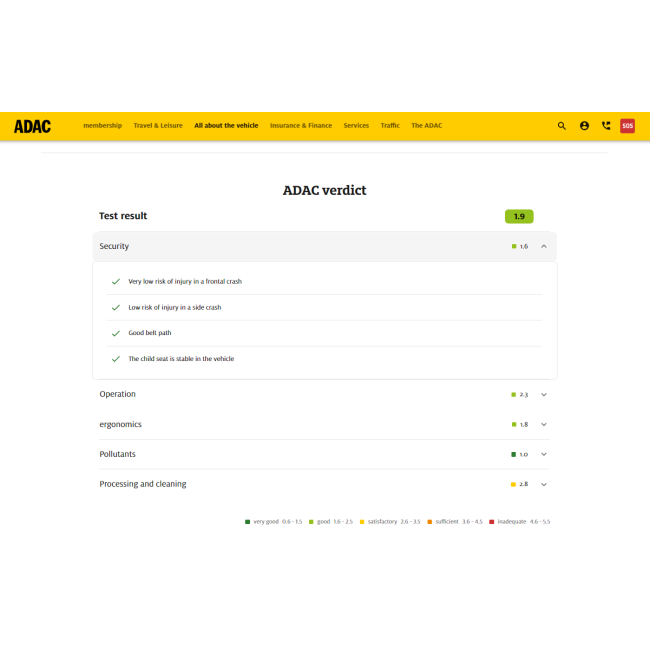Open All about the vehicle menu
650x650 pixels.
226,125
